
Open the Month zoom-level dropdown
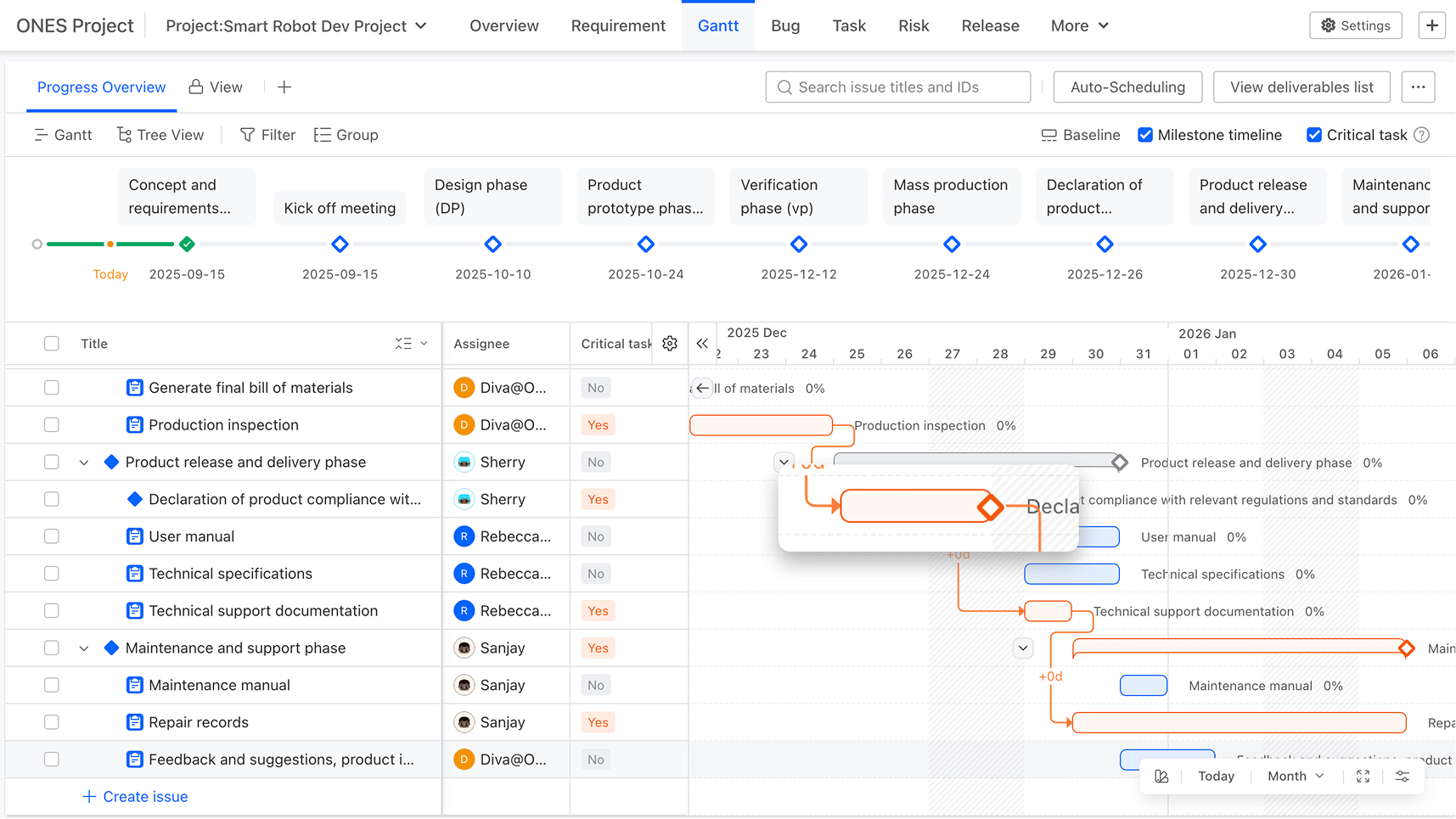pyautogui.click(x=1294, y=775)
